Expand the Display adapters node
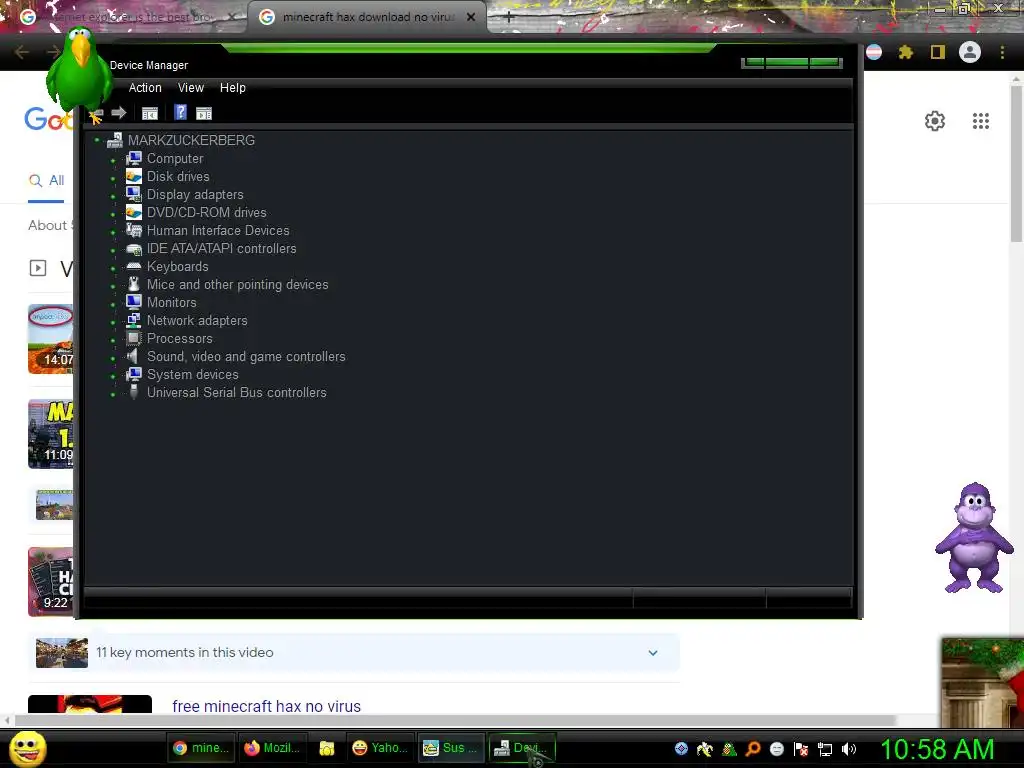The width and height of the screenshot is (1024, 768). [113, 196]
